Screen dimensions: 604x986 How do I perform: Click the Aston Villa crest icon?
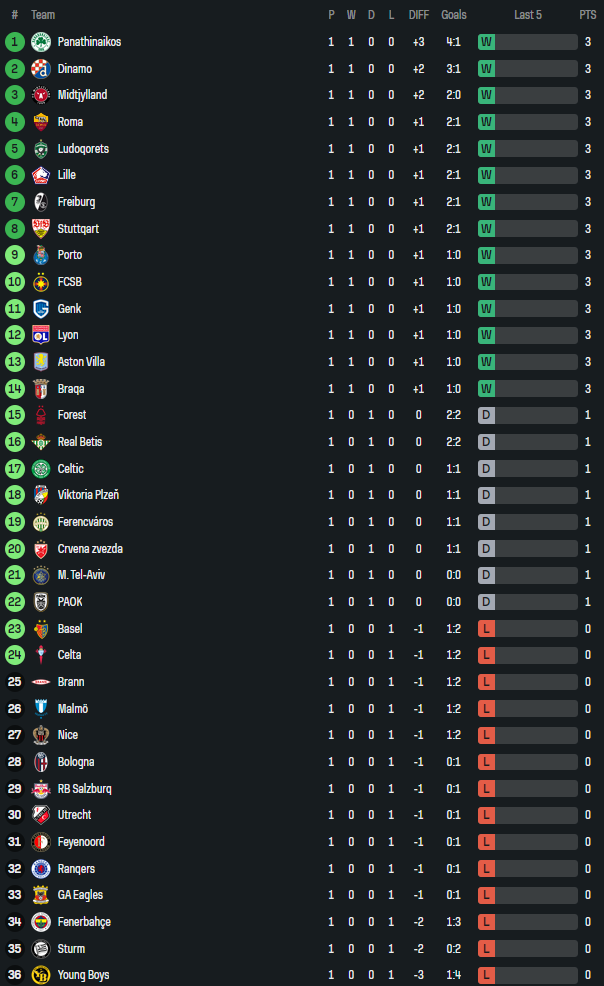[41, 362]
